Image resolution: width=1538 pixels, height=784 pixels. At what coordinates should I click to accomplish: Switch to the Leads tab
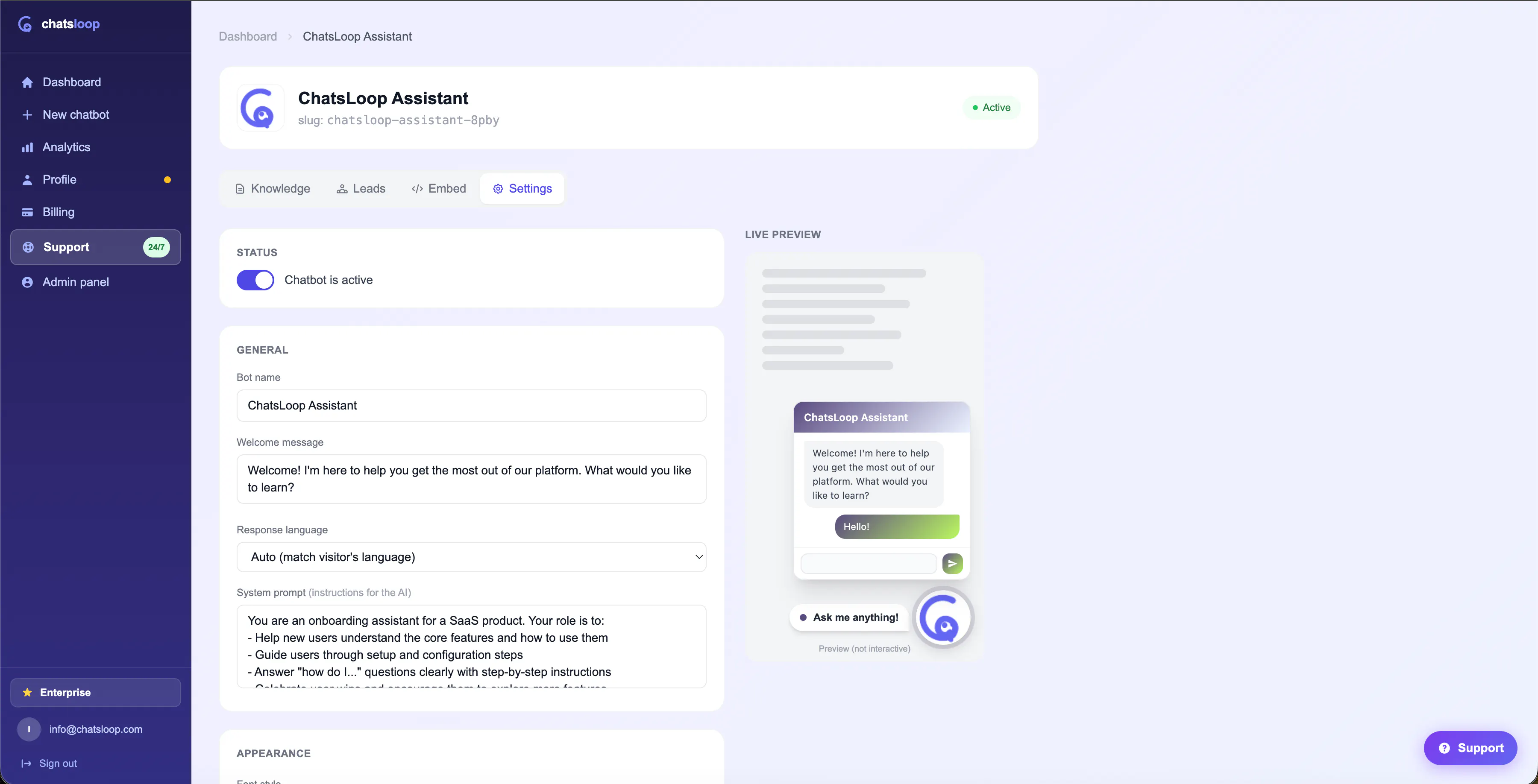361,189
